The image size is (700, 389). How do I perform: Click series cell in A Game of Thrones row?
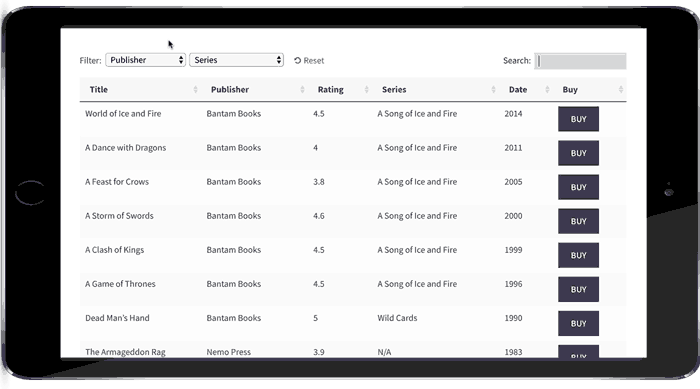coord(417,284)
